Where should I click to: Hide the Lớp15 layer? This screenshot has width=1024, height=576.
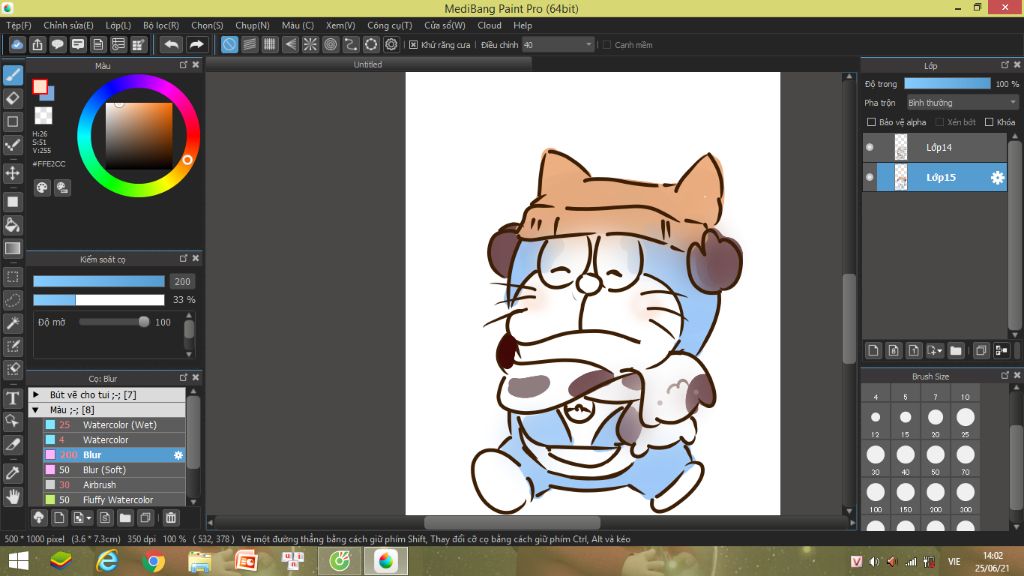[870, 178]
